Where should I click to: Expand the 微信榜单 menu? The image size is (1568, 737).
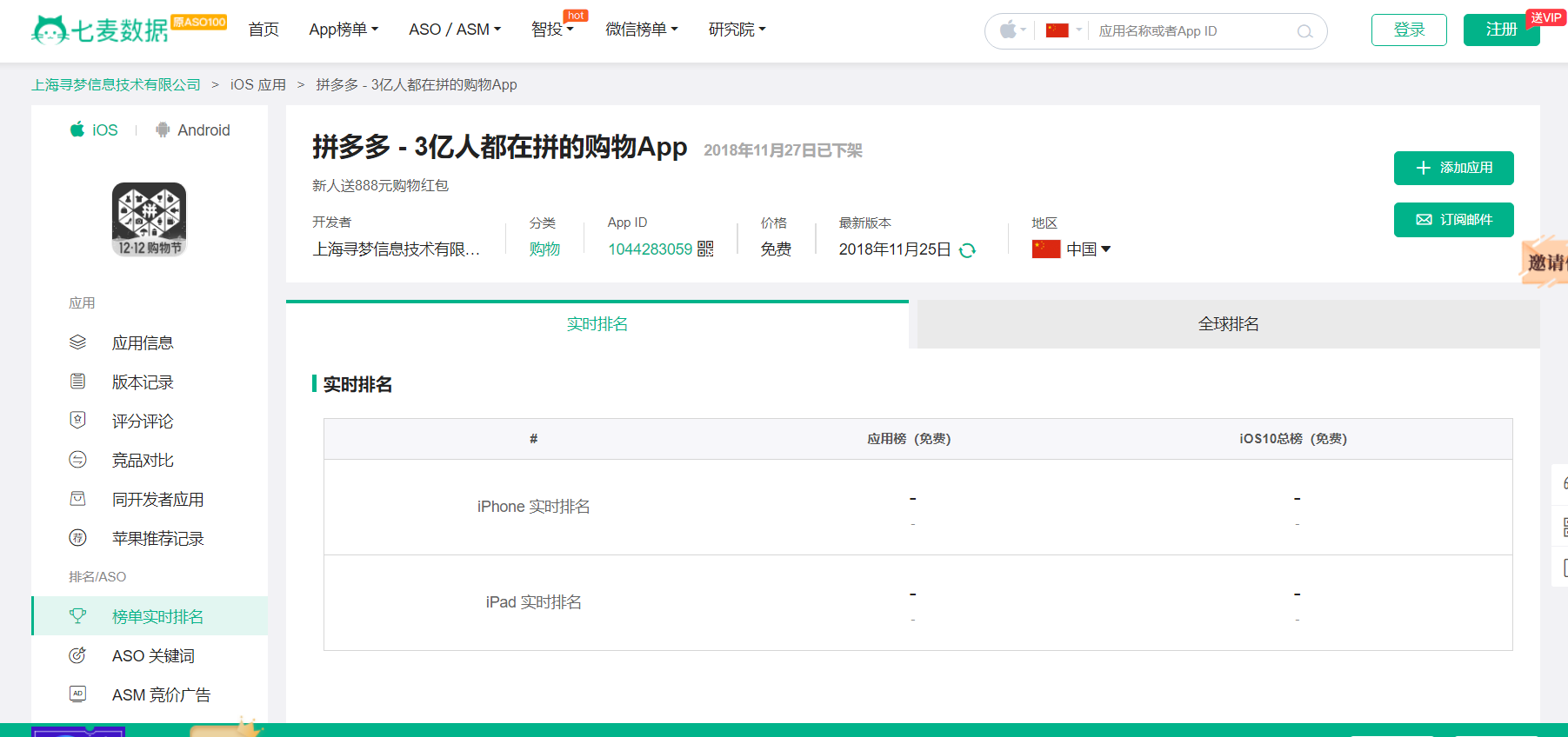point(642,30)
